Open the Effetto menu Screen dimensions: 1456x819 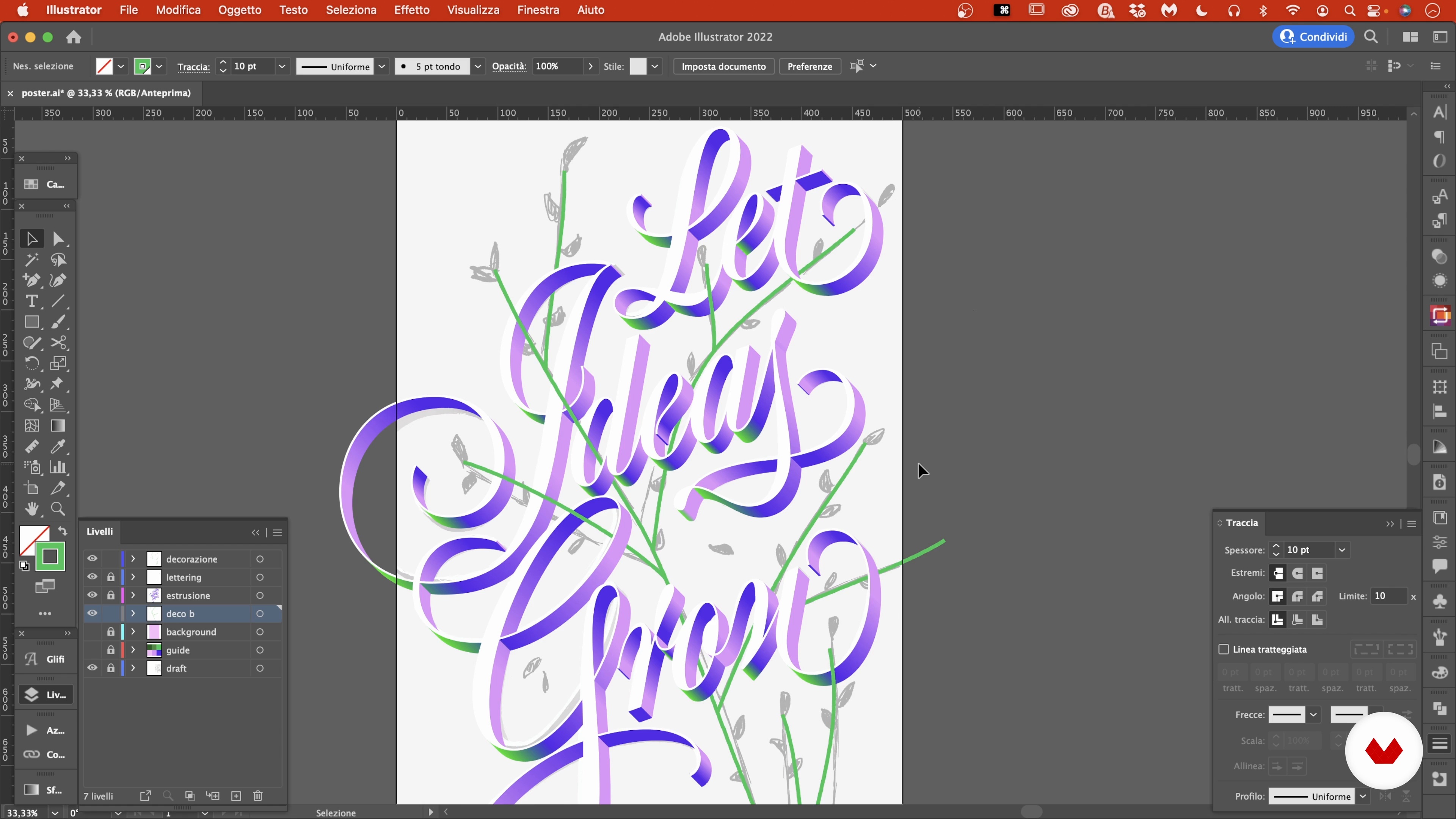pos(411,10)
